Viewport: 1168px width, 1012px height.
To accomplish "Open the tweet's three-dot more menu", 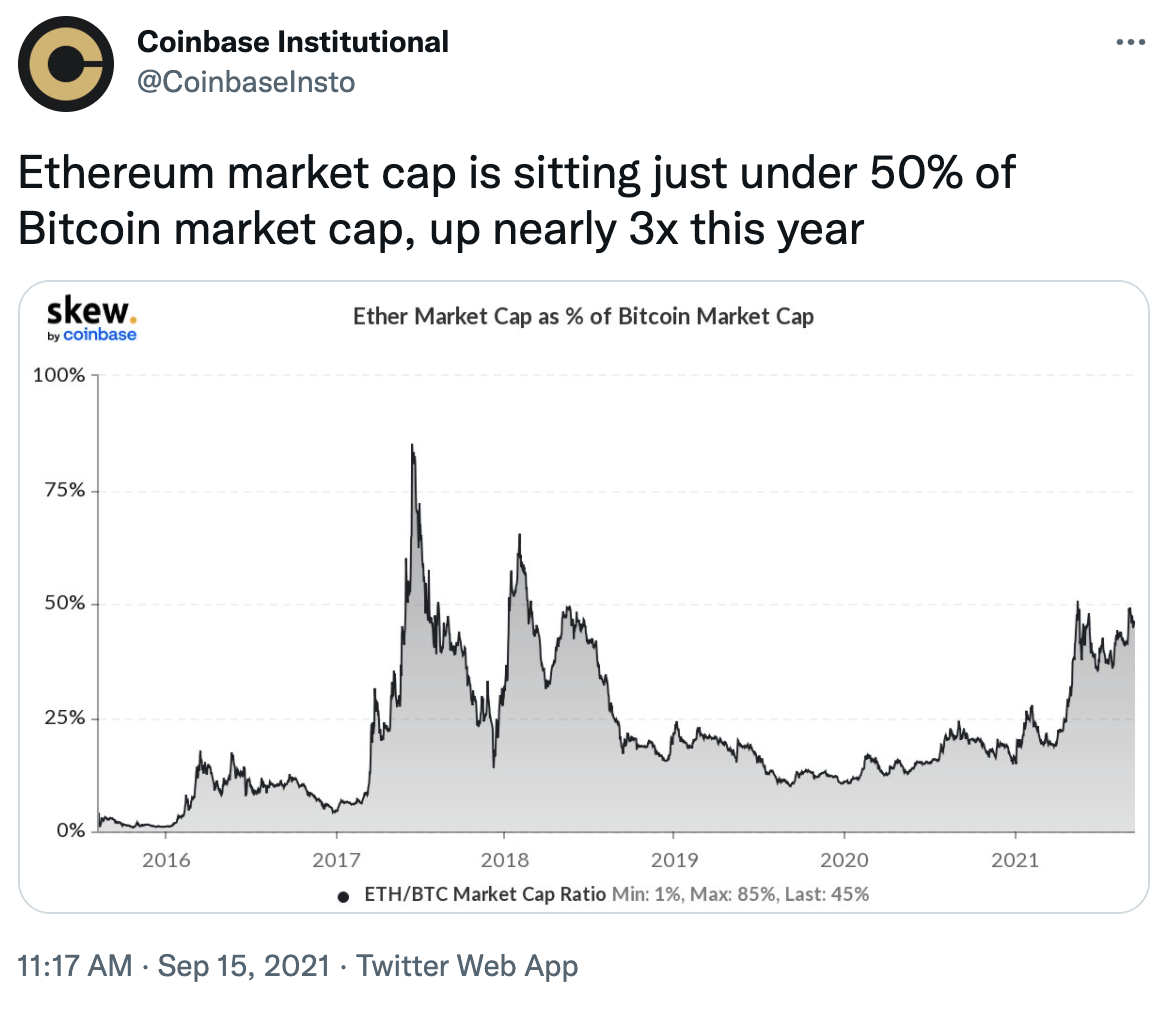I will pyautogui.click(x=1130, y=43).
